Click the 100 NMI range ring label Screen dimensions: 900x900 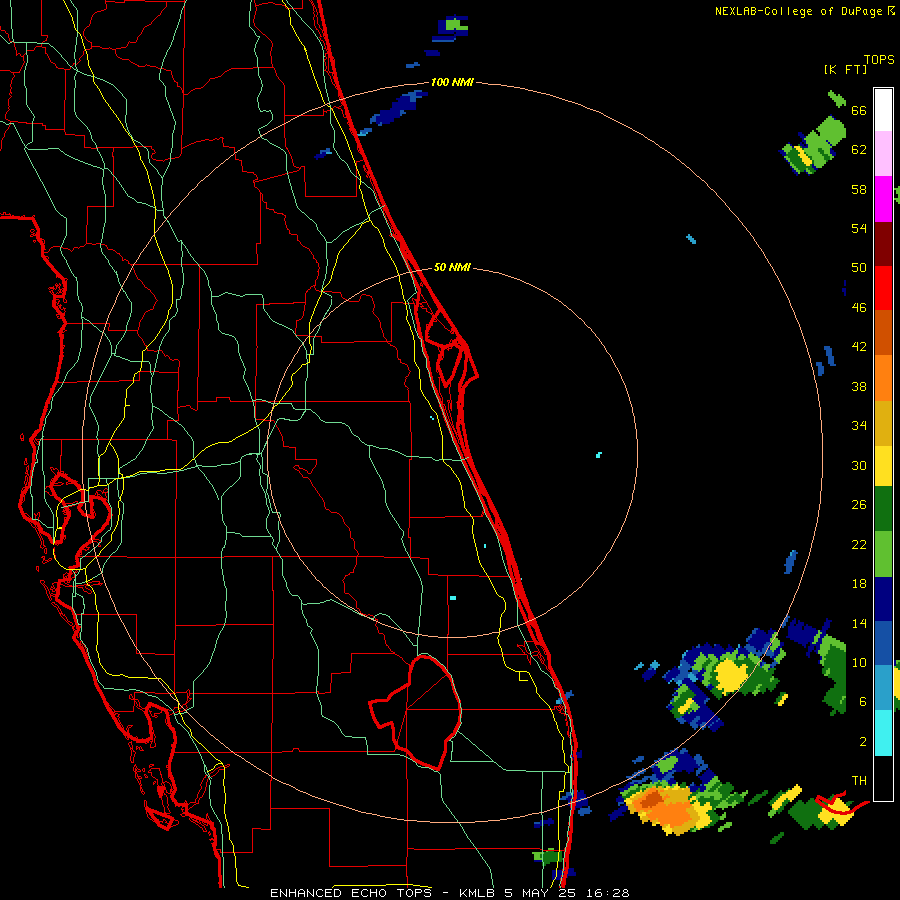(452, 83)
